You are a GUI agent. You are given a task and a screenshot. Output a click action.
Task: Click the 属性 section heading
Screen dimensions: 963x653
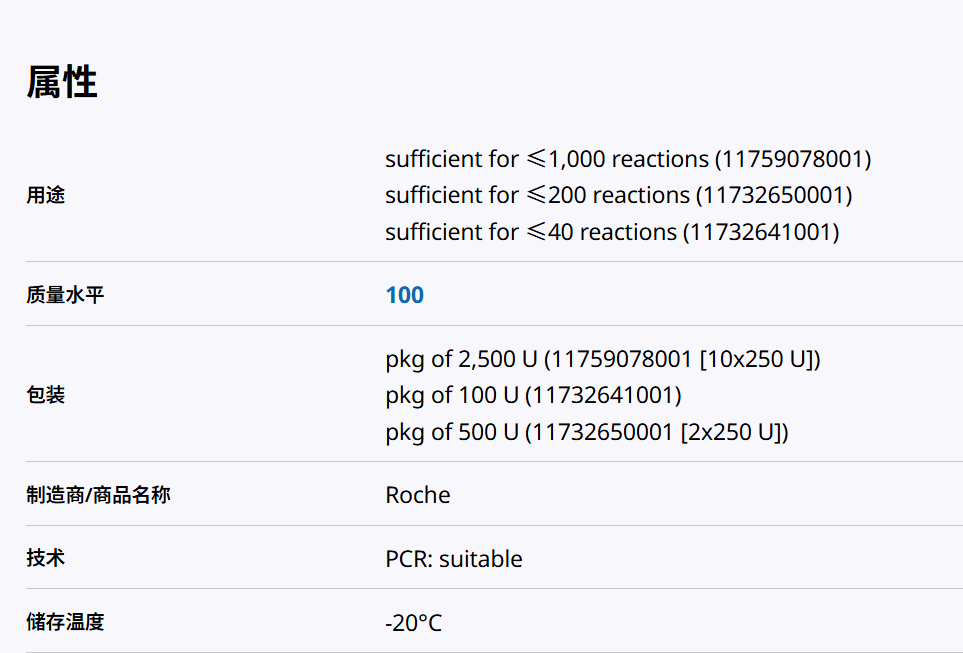62,82
